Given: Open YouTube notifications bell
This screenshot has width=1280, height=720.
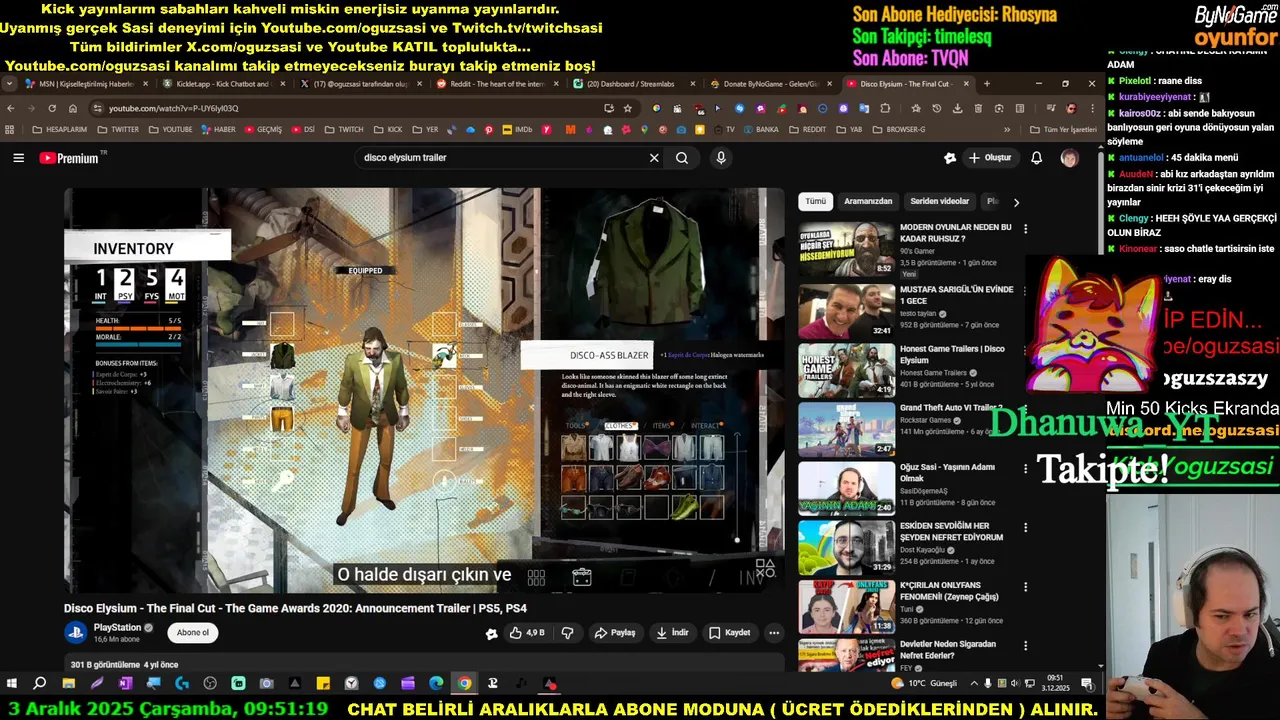Looking at the screenshot, I should coord(1037,158).
